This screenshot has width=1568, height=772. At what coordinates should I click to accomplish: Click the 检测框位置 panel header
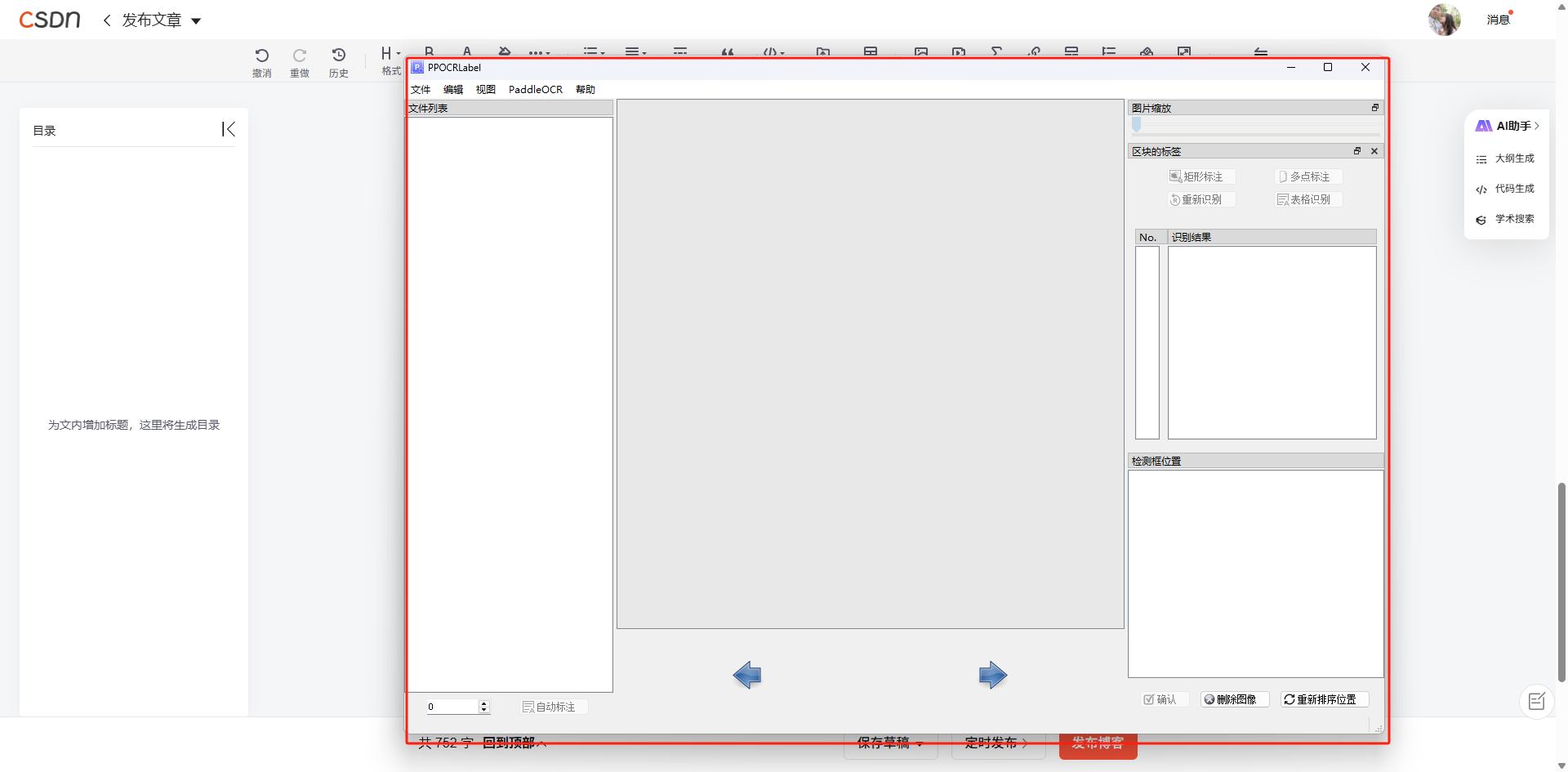[1256, 461]
